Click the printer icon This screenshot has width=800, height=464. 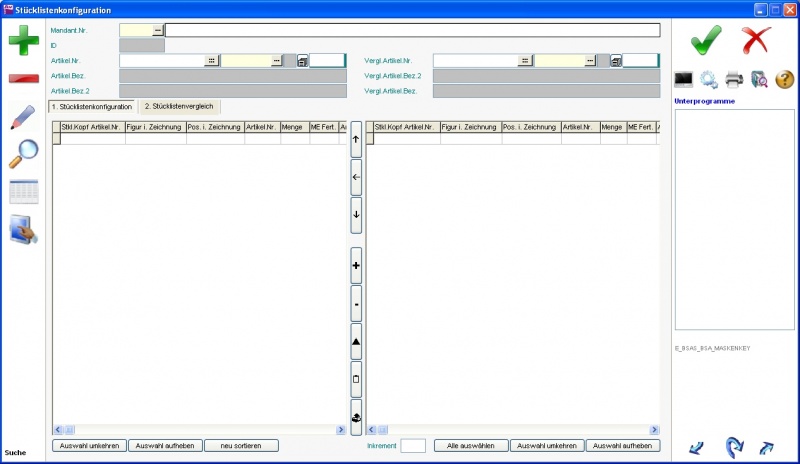(x=733, y=80)
